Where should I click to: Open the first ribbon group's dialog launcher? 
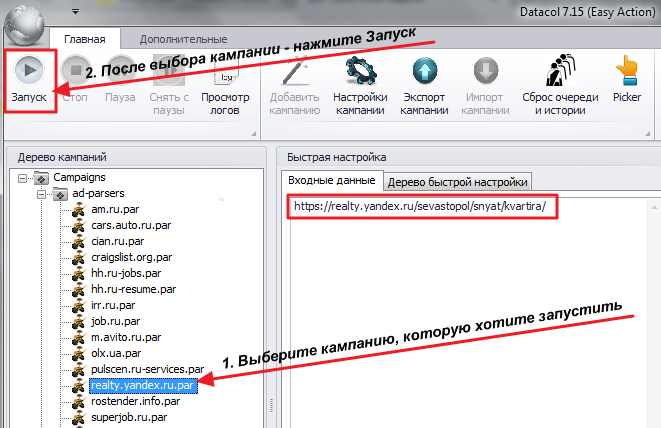(254, 134)
